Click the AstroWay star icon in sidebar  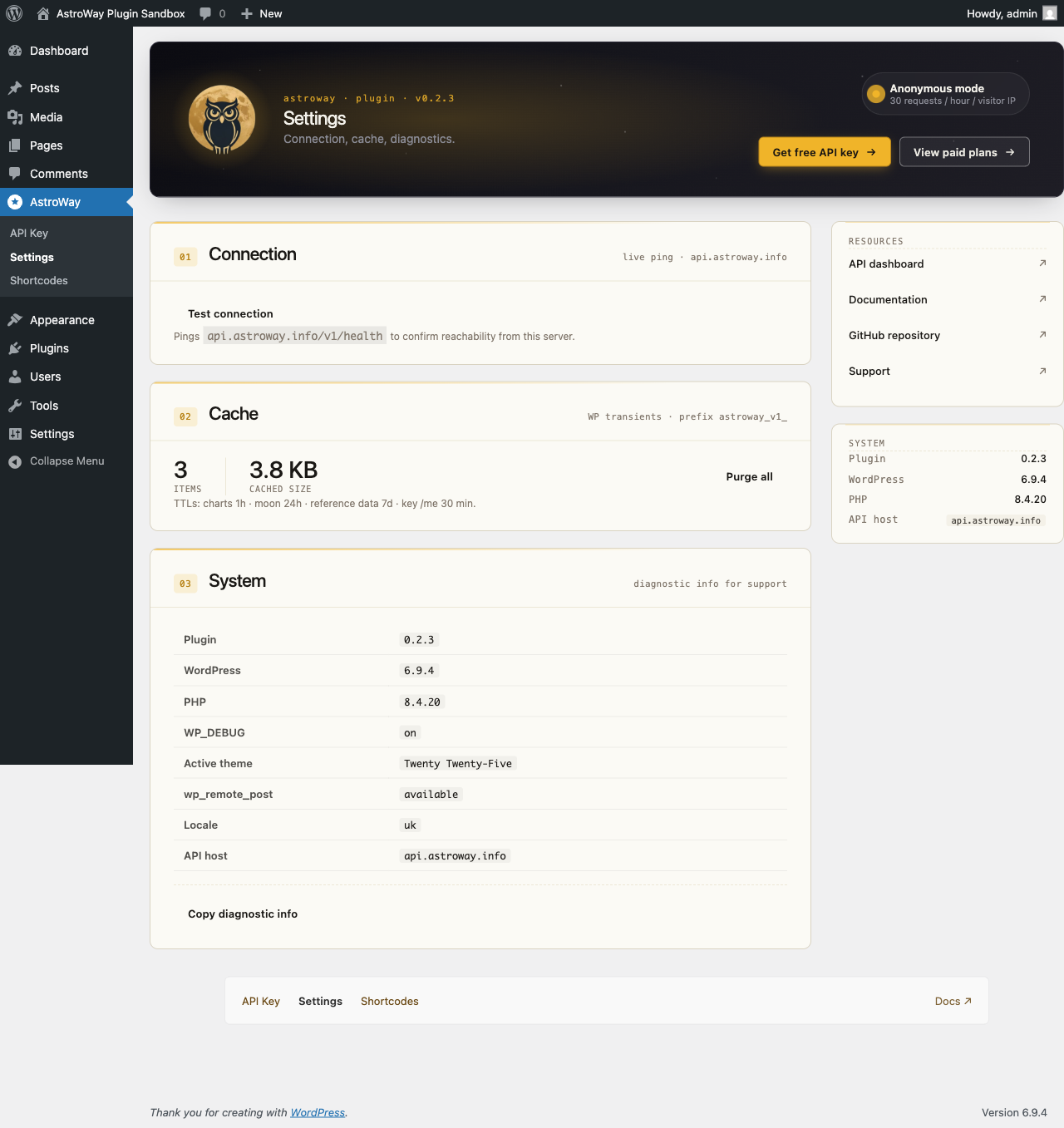(15, 202)
